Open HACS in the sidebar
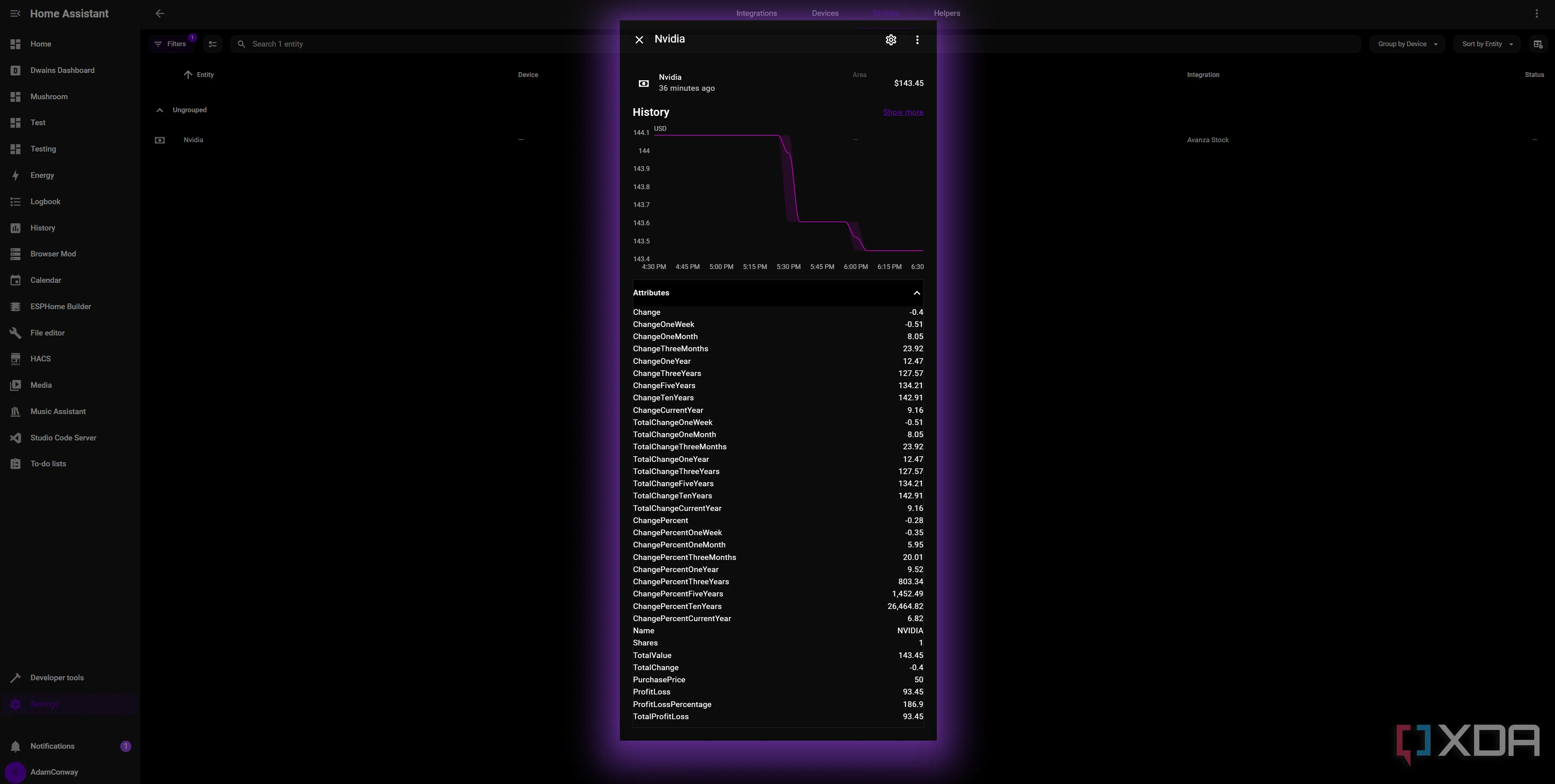The width and height of the screenshot is (1555, 784). point(70,359)
